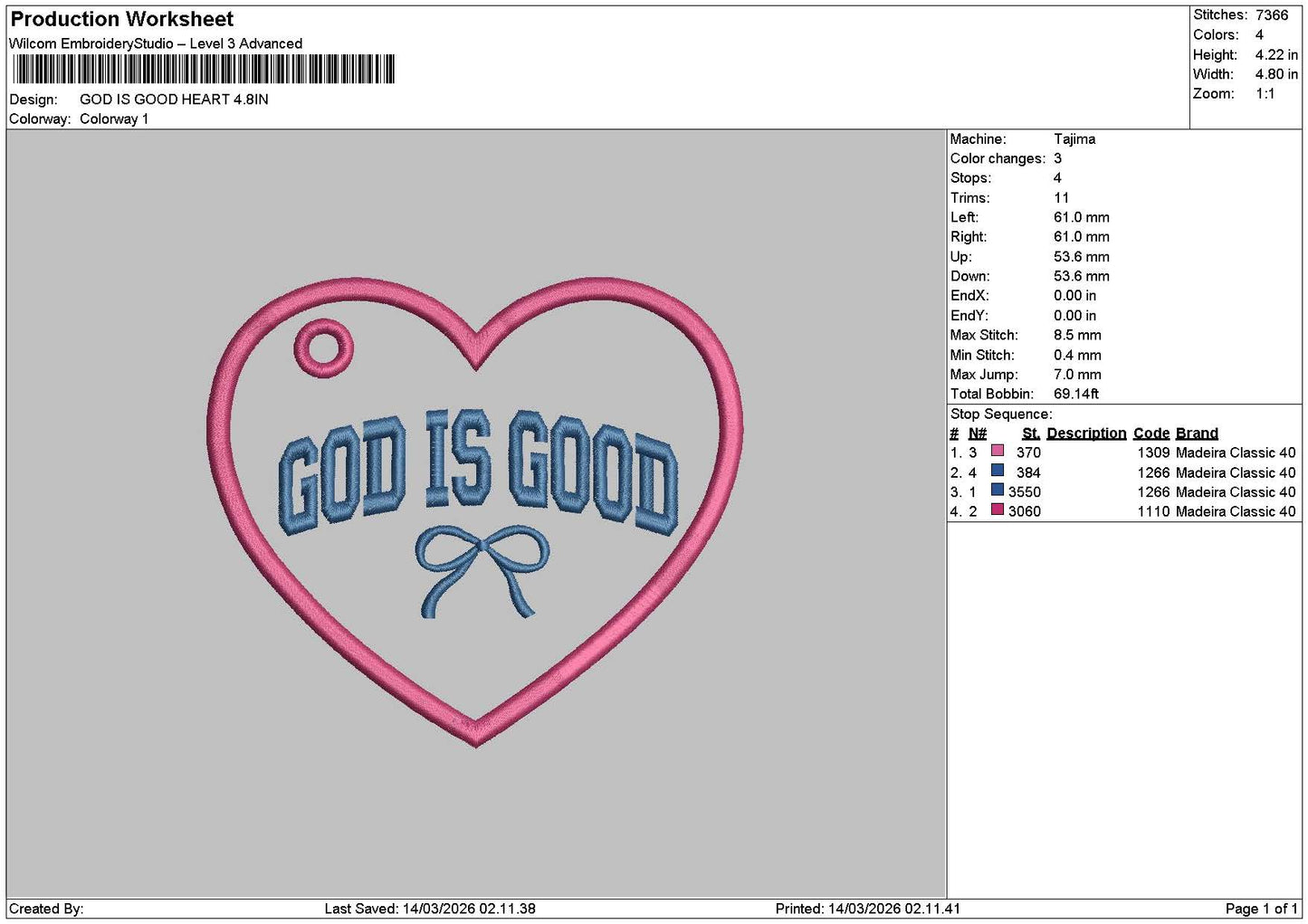
Task: Click the height value '4.22 in'
Action: 1276,55
